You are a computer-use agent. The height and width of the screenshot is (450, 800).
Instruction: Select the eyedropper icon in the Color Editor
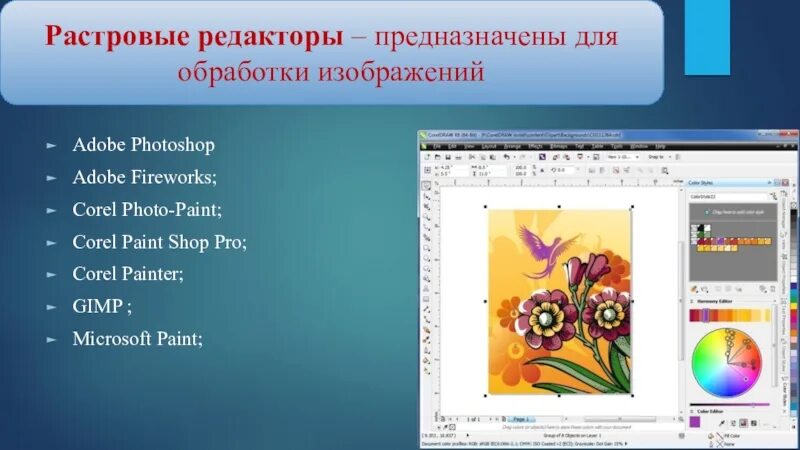click(721, 423)
